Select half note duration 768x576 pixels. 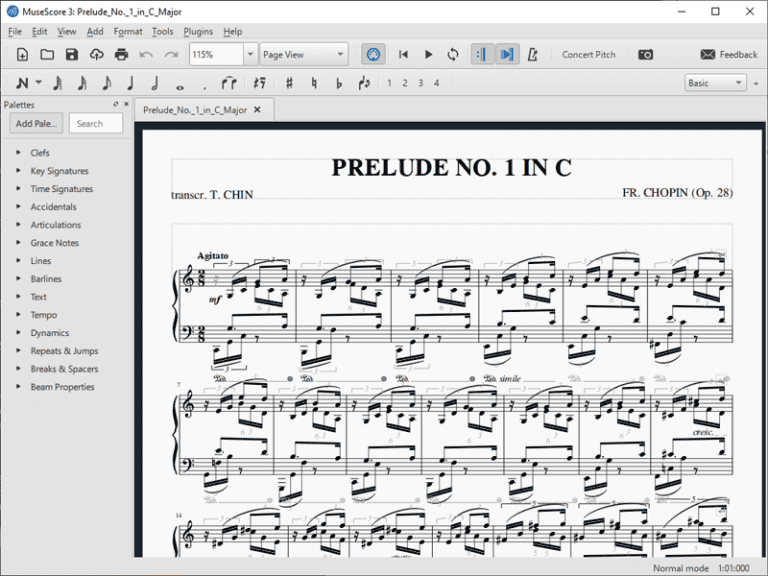[155, 83]
